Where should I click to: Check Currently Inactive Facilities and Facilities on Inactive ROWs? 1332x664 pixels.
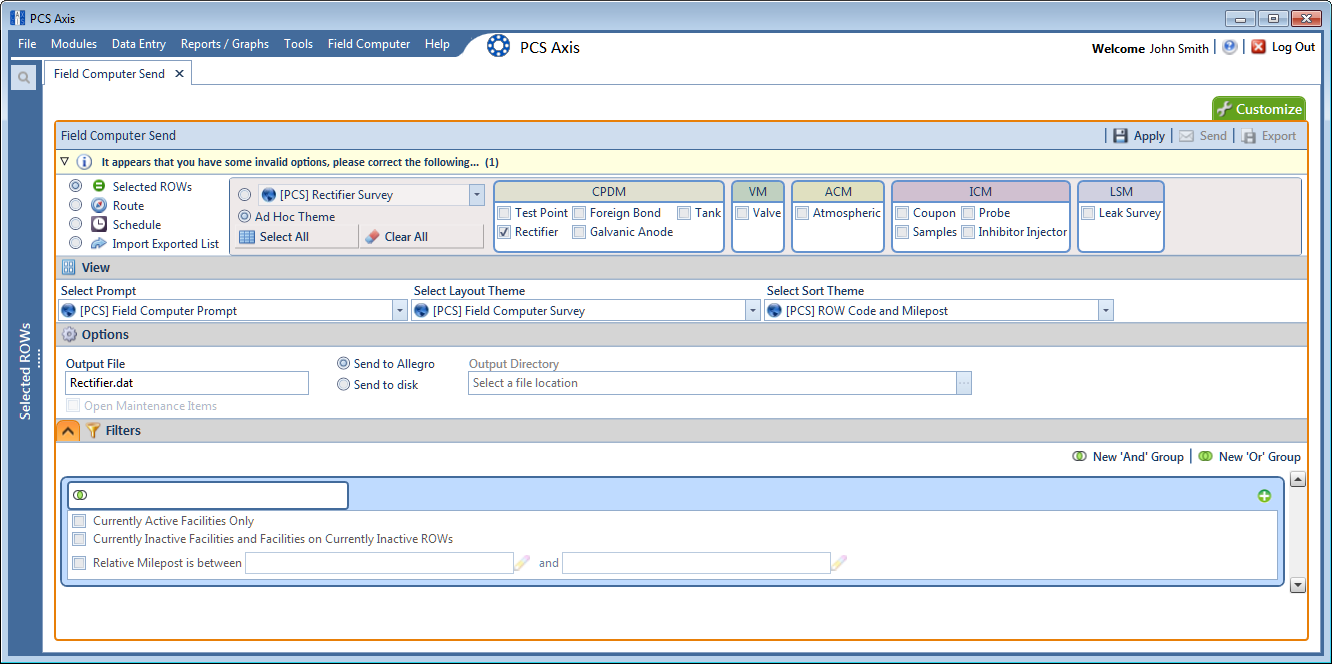pyautogui.click(x=79, y=539)
